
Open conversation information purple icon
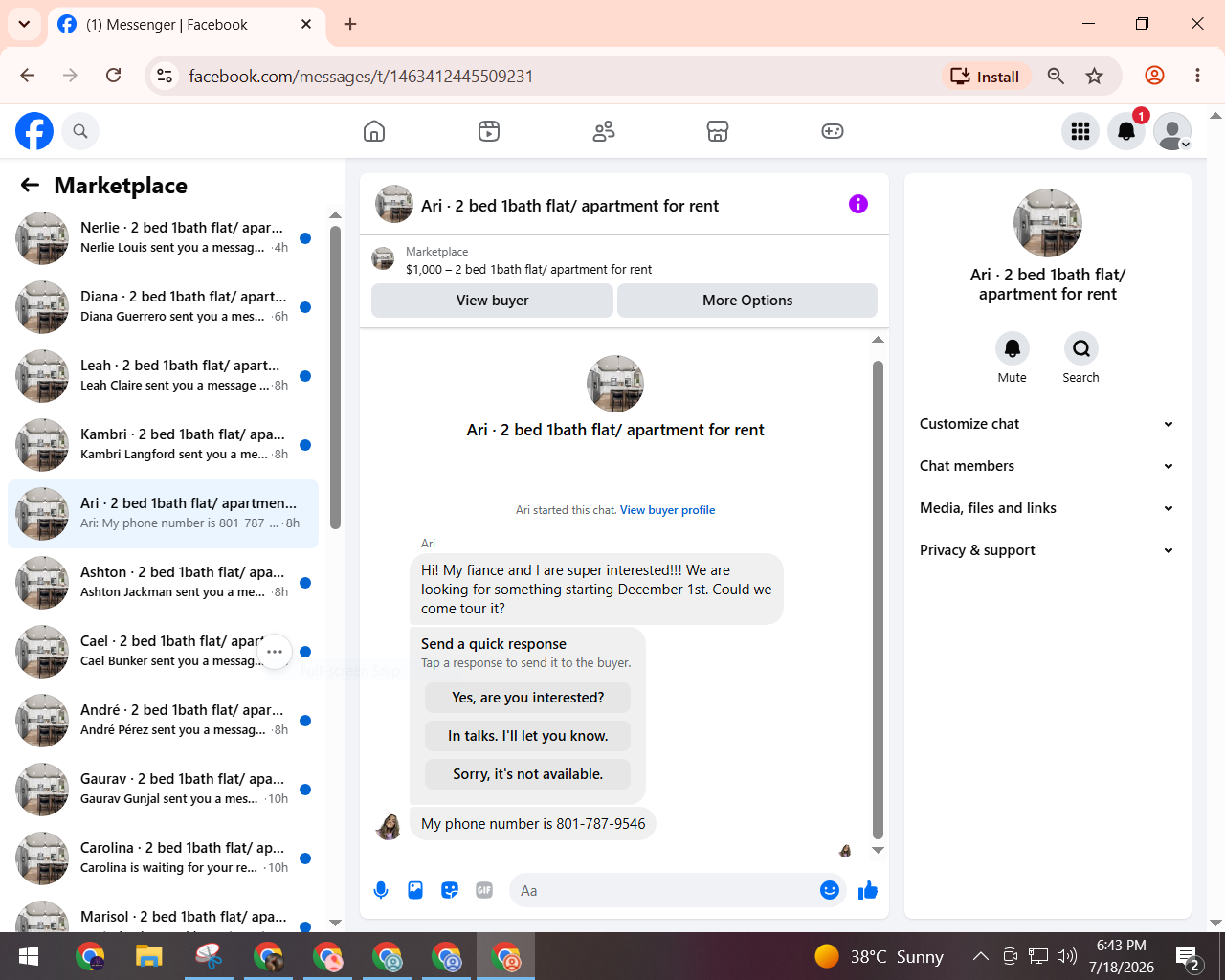point(858,204)
